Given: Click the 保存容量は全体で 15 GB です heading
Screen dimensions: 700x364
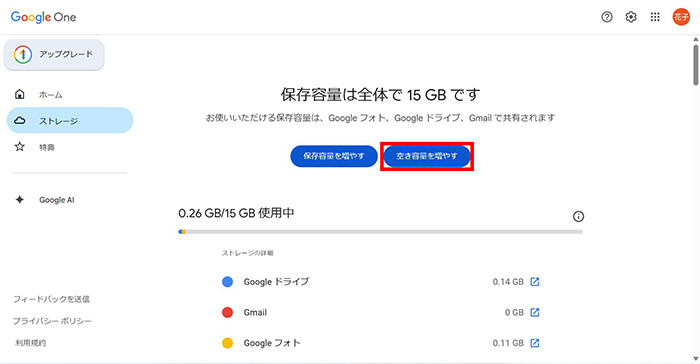Looking at the screenshot, I should 380,95.
